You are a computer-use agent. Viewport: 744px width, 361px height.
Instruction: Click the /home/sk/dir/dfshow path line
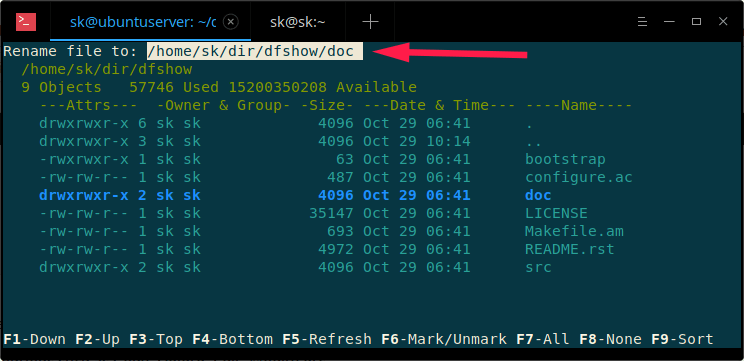coord(107,69)
